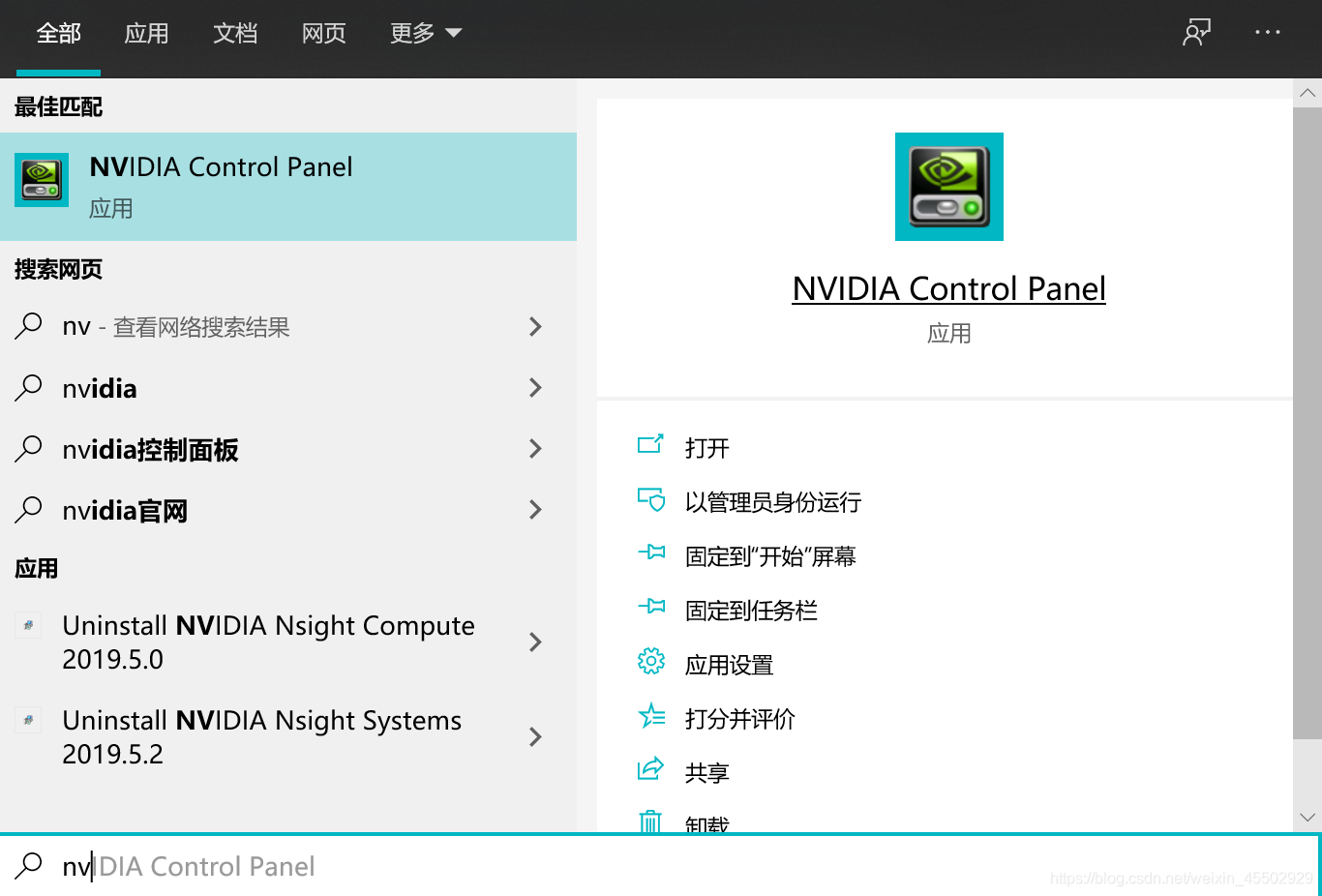Click the magnifier icon beside 'nv' web search
1322x896 pixels.
coord(29,326)
